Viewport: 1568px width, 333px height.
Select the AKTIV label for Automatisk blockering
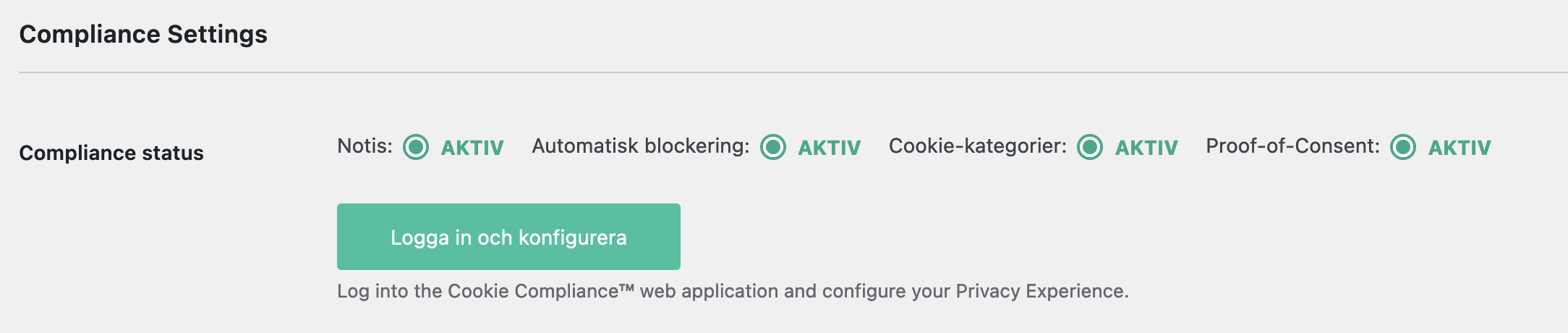click(829, 148)
